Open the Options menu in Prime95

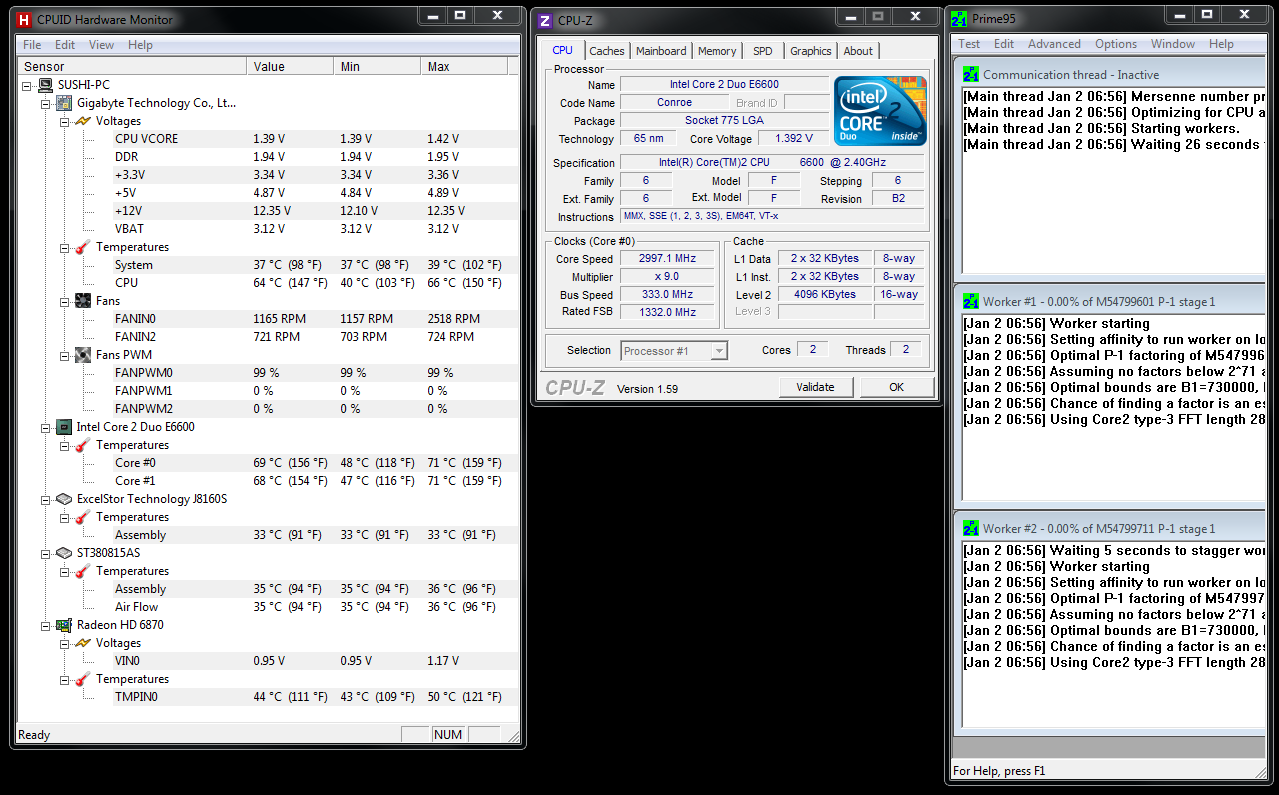(x=1116, y=44)
